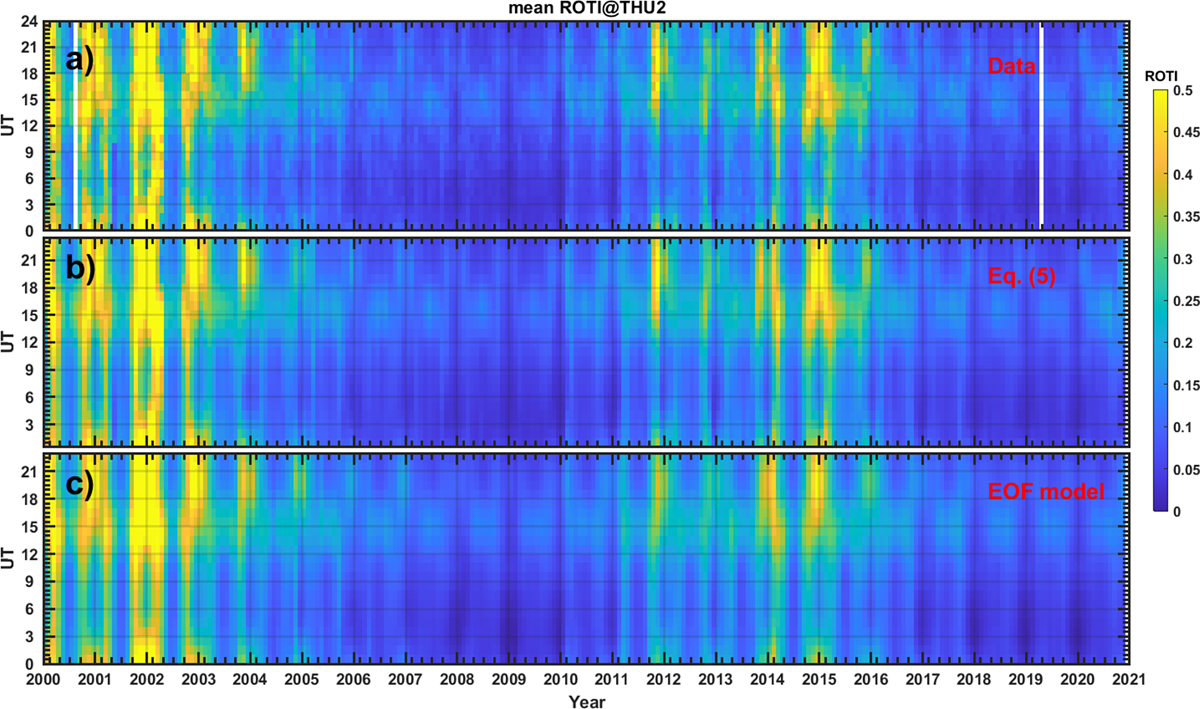Click the "2009" year tick label
The image size is (1200, 709).
(x=509, y=681)
